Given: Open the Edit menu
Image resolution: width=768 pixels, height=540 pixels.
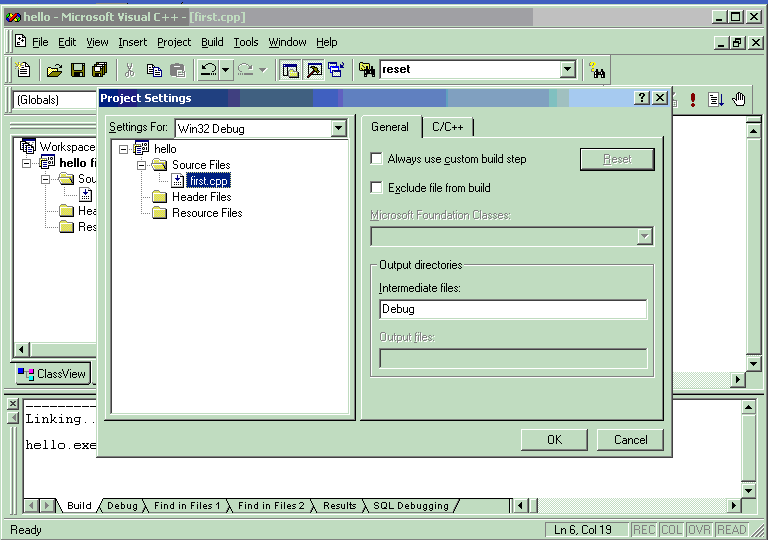Looking at the screenshot, I should 67,42.
